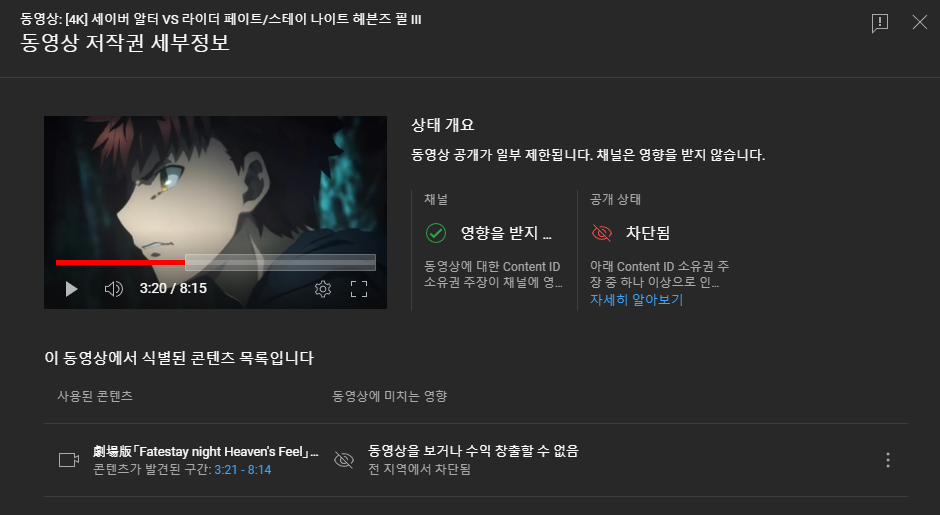Click the claimed segment on the timeline
Image resolution: width=940 pixels, height=515 pixels.
tap(281, 262)
